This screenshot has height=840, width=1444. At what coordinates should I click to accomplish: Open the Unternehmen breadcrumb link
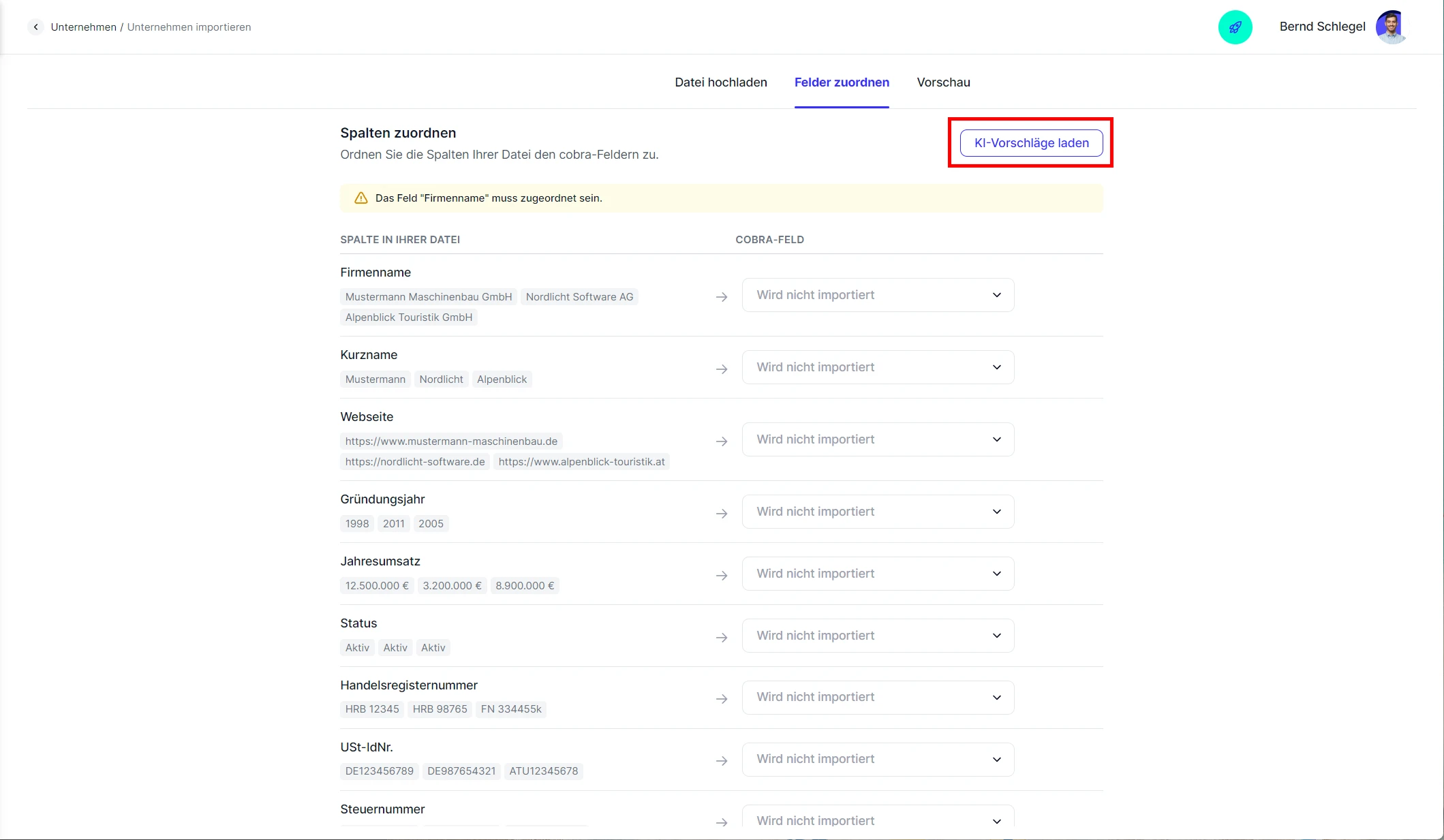(83, 27)
